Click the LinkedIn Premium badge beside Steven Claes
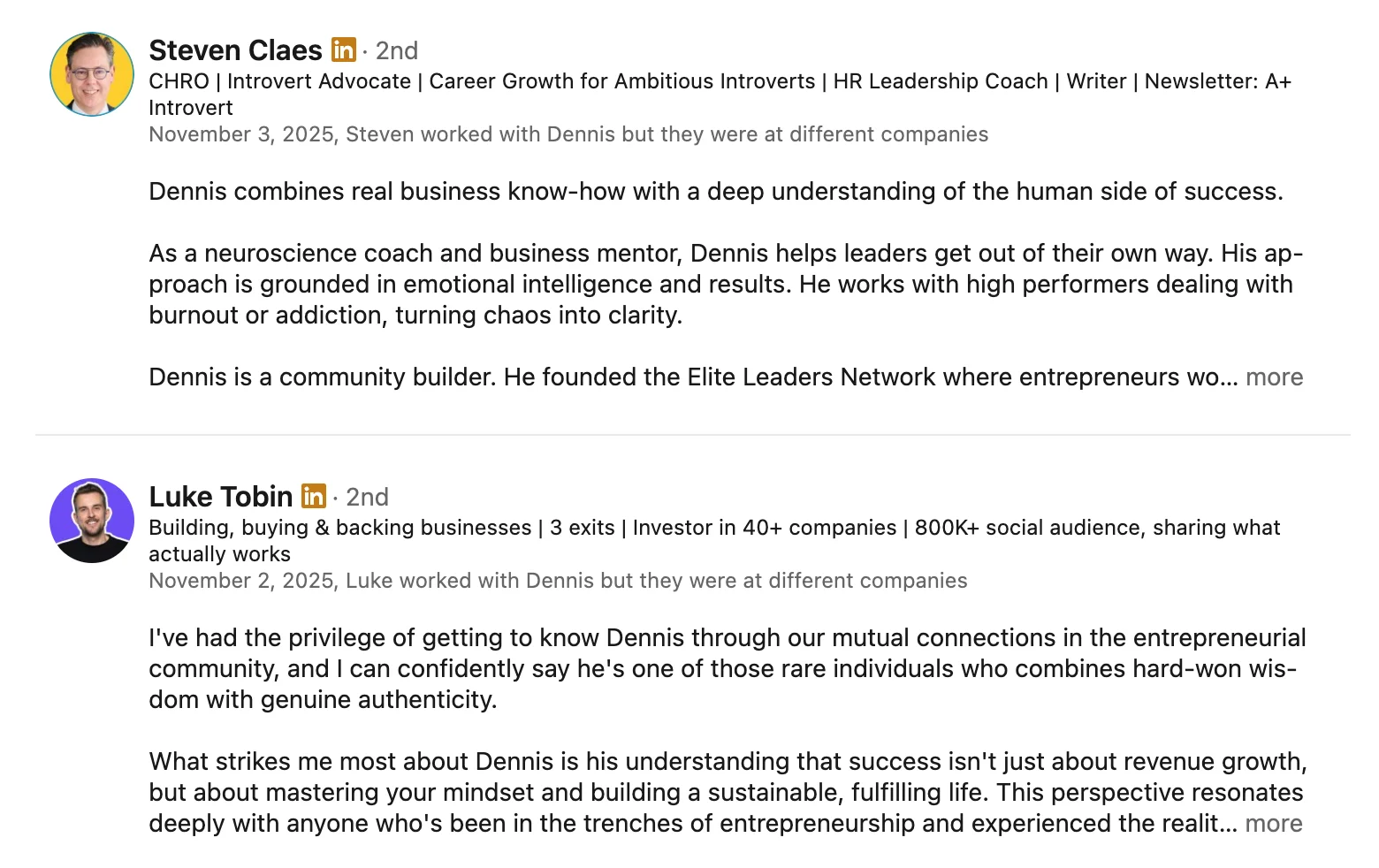 344,49
